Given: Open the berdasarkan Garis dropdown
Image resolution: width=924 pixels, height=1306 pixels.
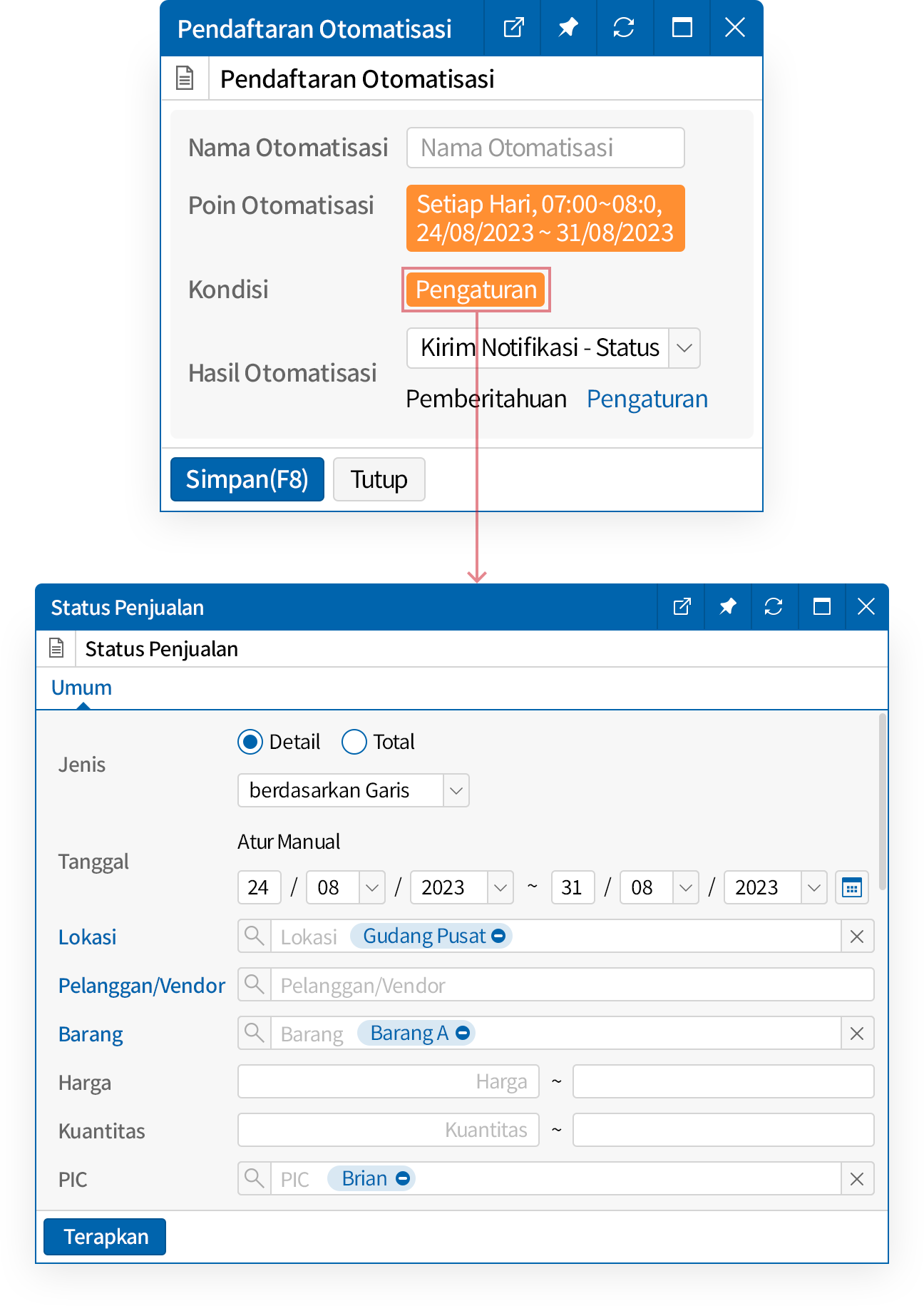Looking at the screenshot, I should click(x=456, y=790).
